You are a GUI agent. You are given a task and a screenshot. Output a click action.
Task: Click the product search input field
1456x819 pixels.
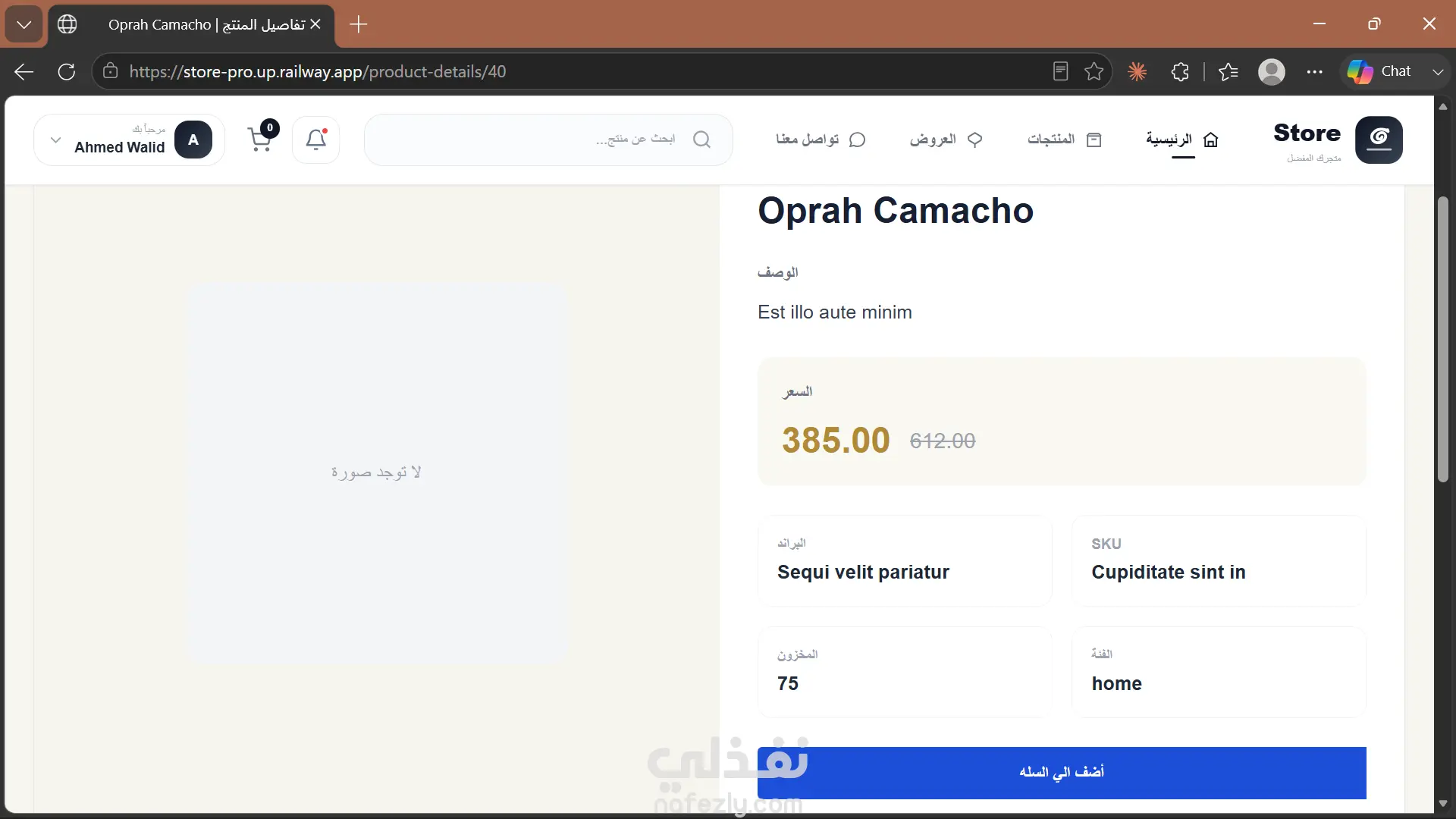coord(548,140)
